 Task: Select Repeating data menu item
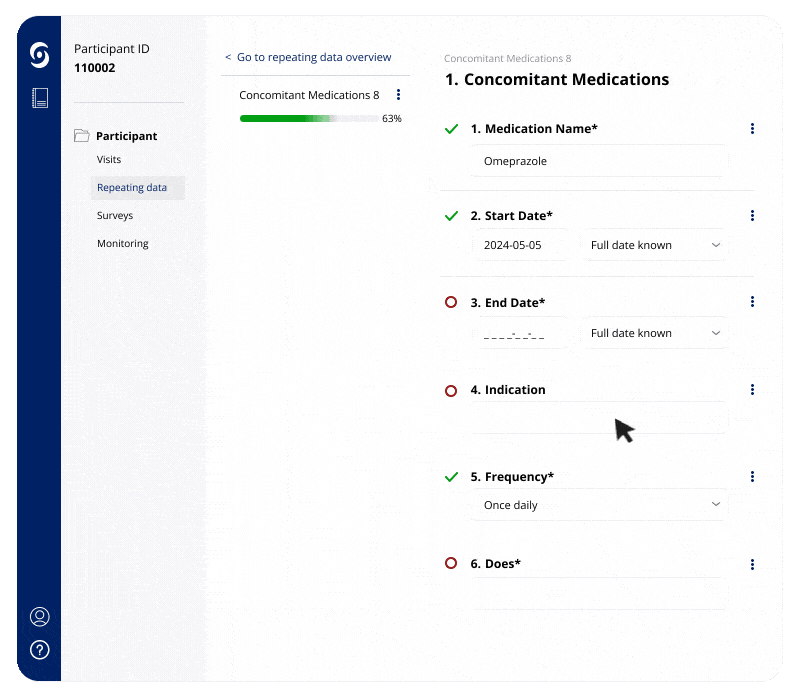tap(137, 187)
